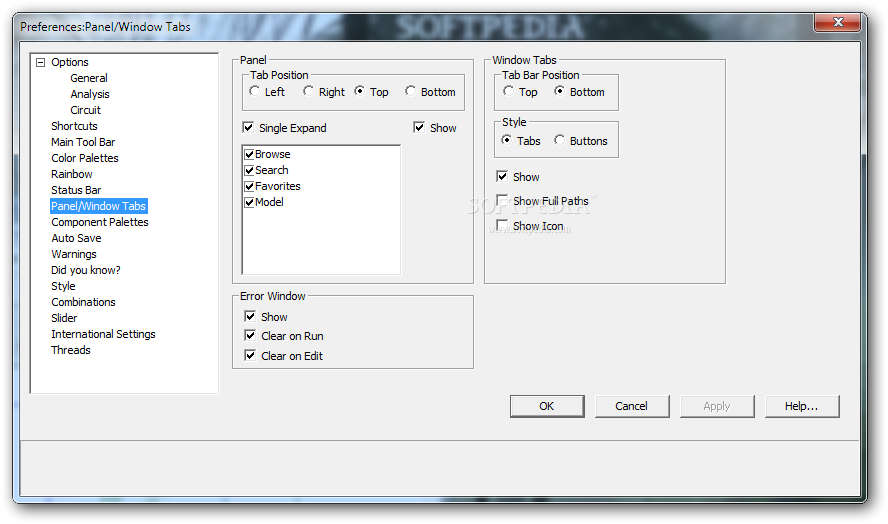Image resolution: width=888 pixels, height=524 pixels.
Task: Choose the Tabs style radio button
Action: 507,140
